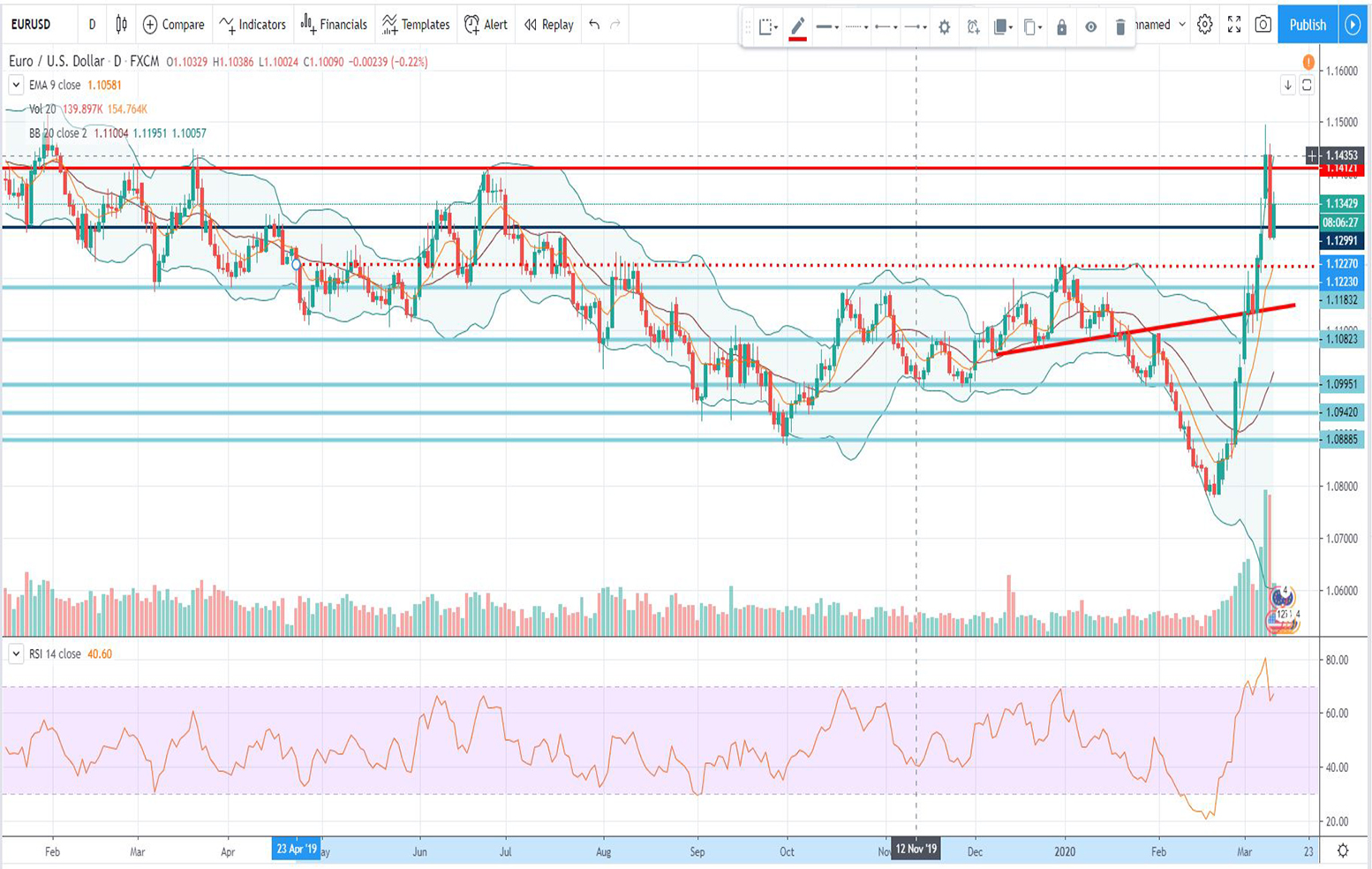
Task: Open the Indicators menu
Action: [x=253, y=25]
